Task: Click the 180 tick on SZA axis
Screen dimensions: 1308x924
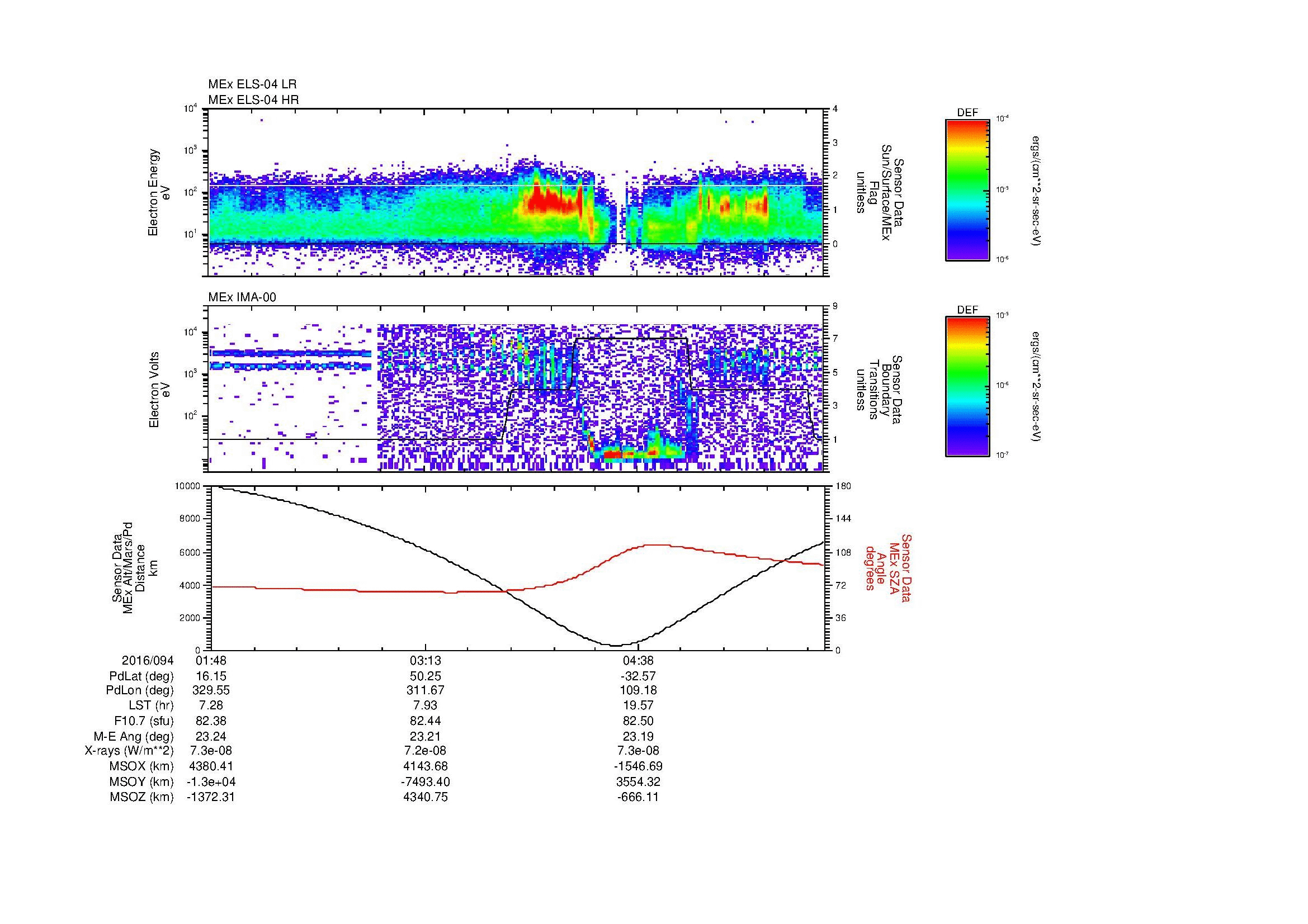Action: tap(844, 486)
